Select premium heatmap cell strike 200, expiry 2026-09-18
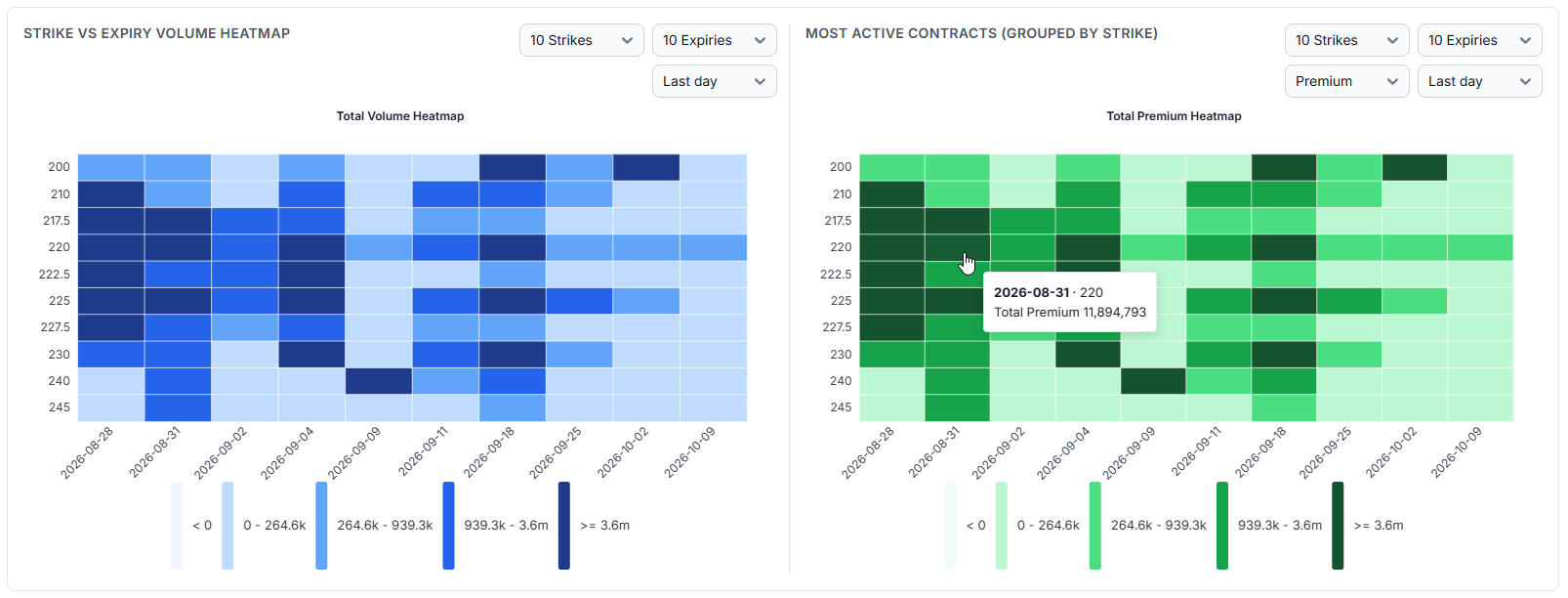Viewport: 1568px width, 598px height. [x=1284, y=167]
